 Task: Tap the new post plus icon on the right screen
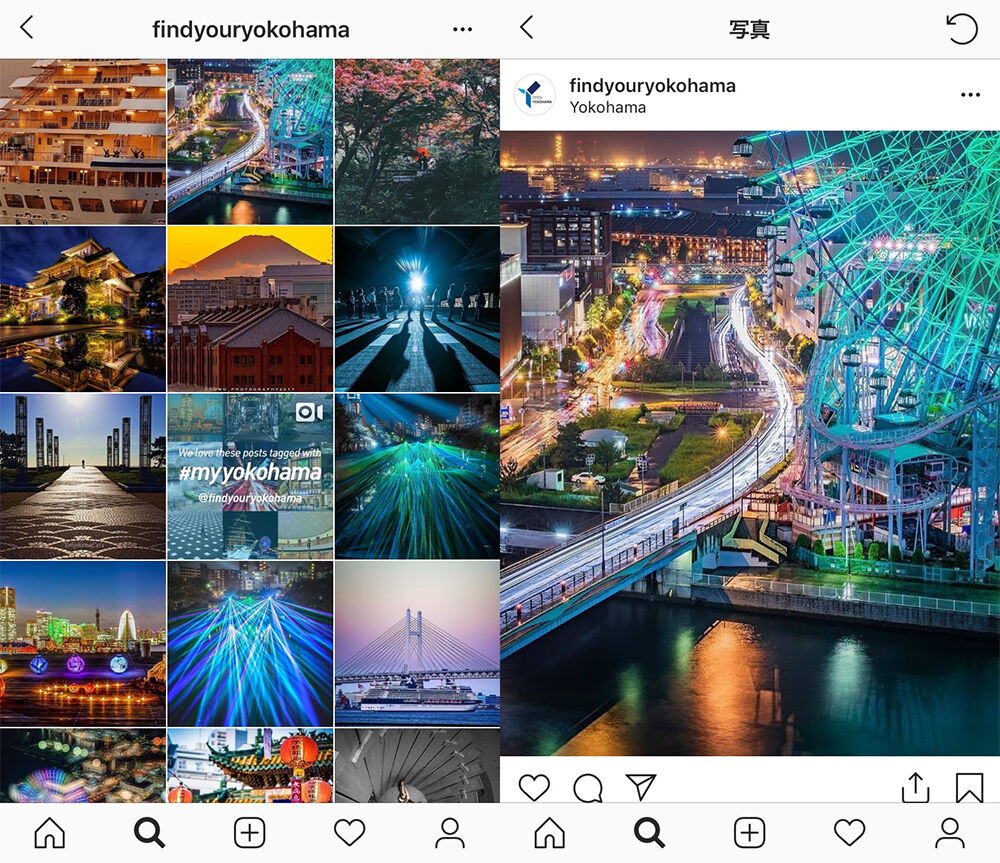pos(749,833)
